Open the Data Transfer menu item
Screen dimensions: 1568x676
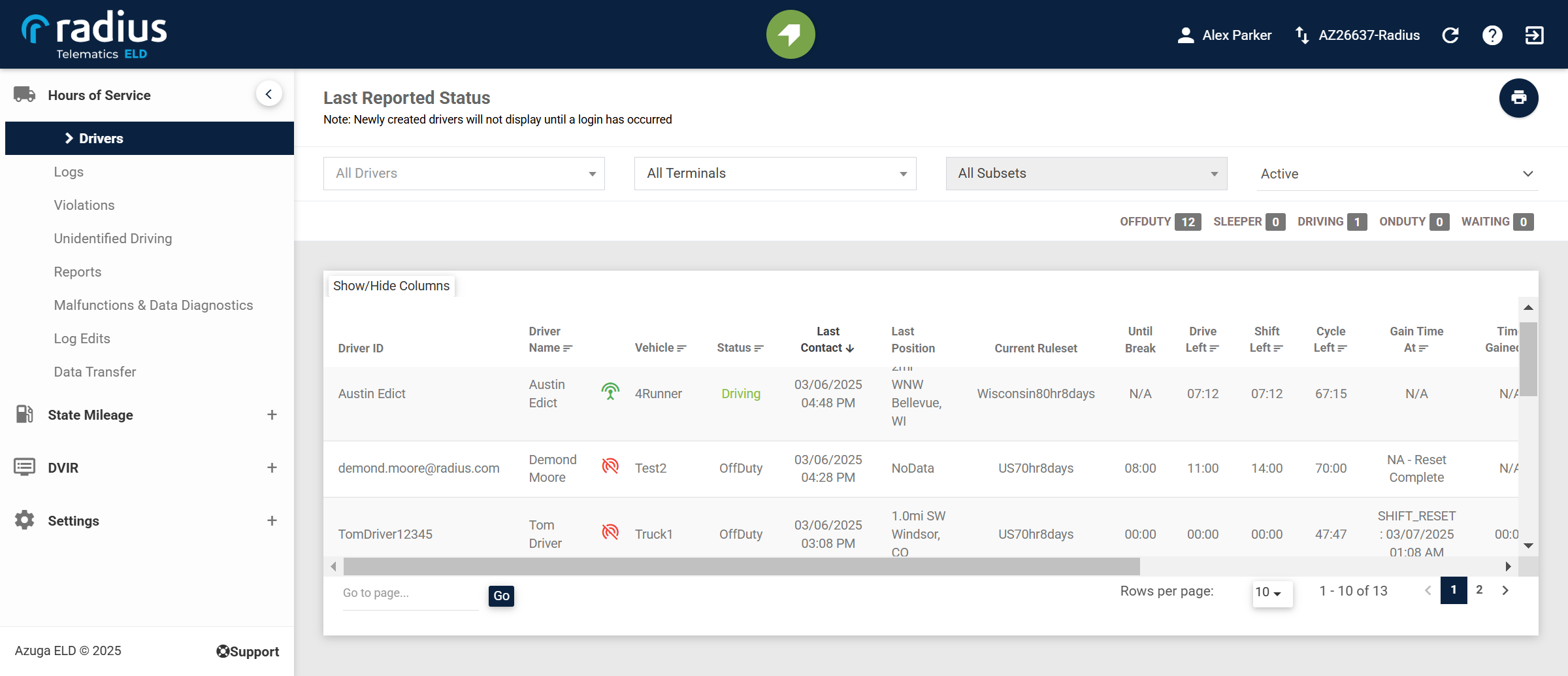tap(95, 372)
